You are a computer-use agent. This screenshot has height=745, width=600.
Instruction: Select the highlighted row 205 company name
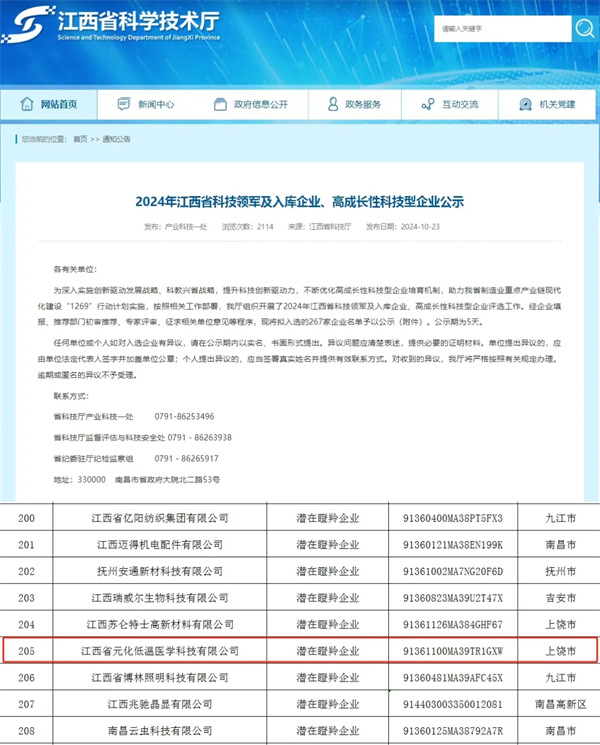tap(160, 650)
